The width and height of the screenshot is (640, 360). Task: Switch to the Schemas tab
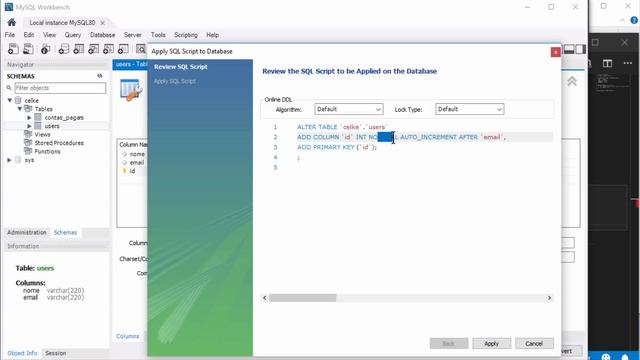(x=65, y=232)
